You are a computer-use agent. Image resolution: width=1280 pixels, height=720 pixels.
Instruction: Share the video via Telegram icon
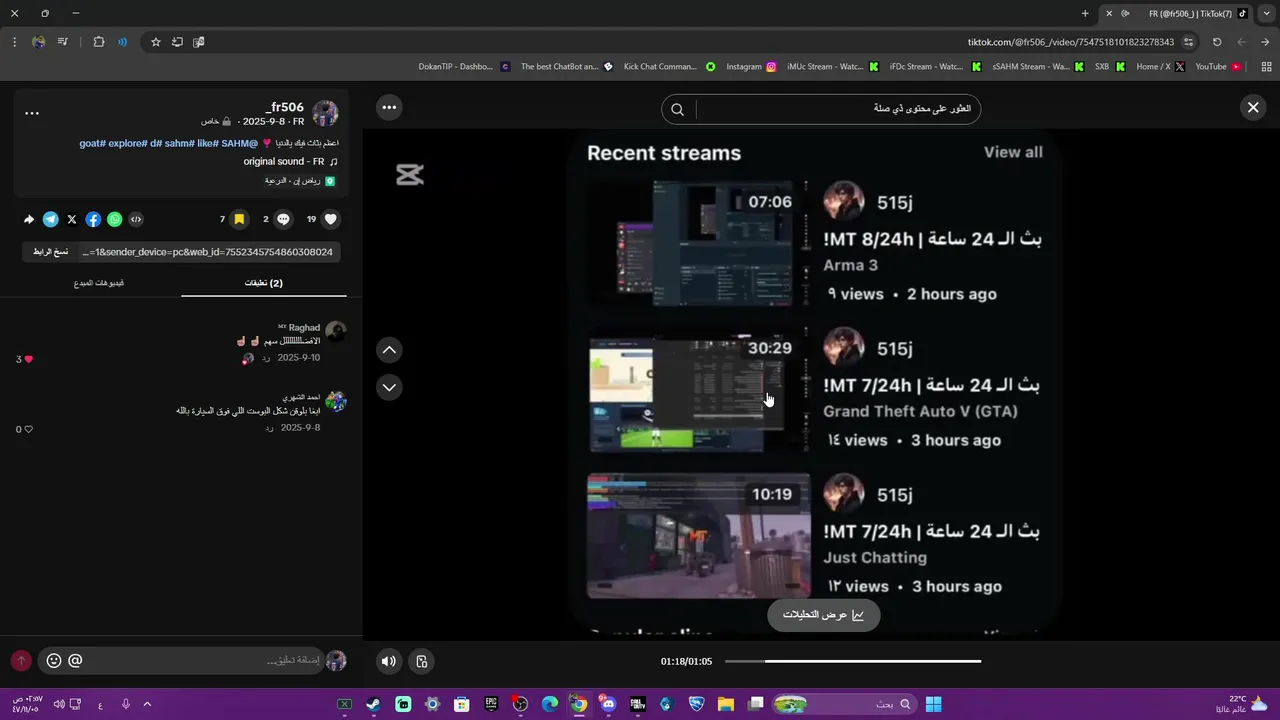click(50, 219)
